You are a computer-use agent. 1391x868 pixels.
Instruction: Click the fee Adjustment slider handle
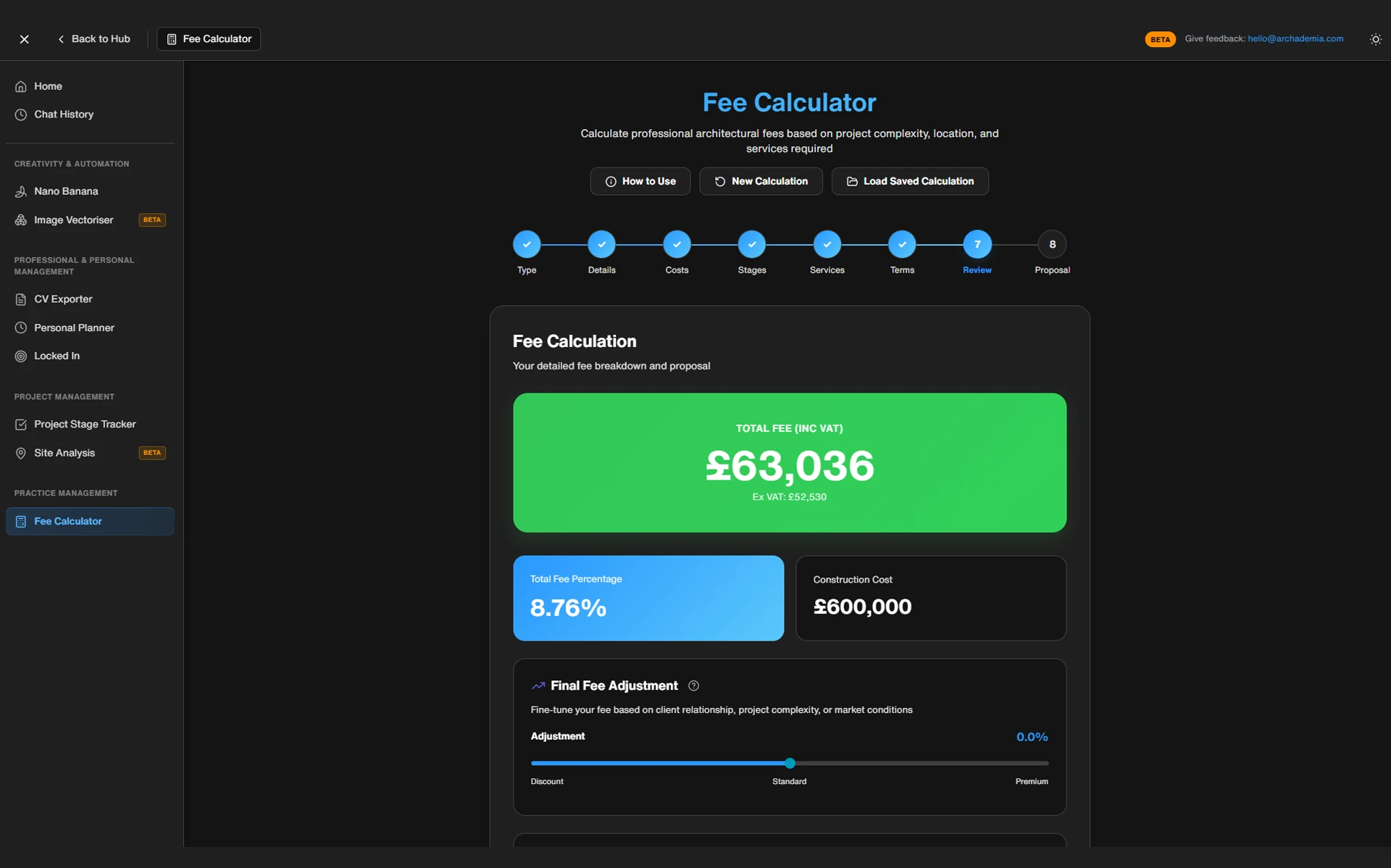(x=790, y=763)
